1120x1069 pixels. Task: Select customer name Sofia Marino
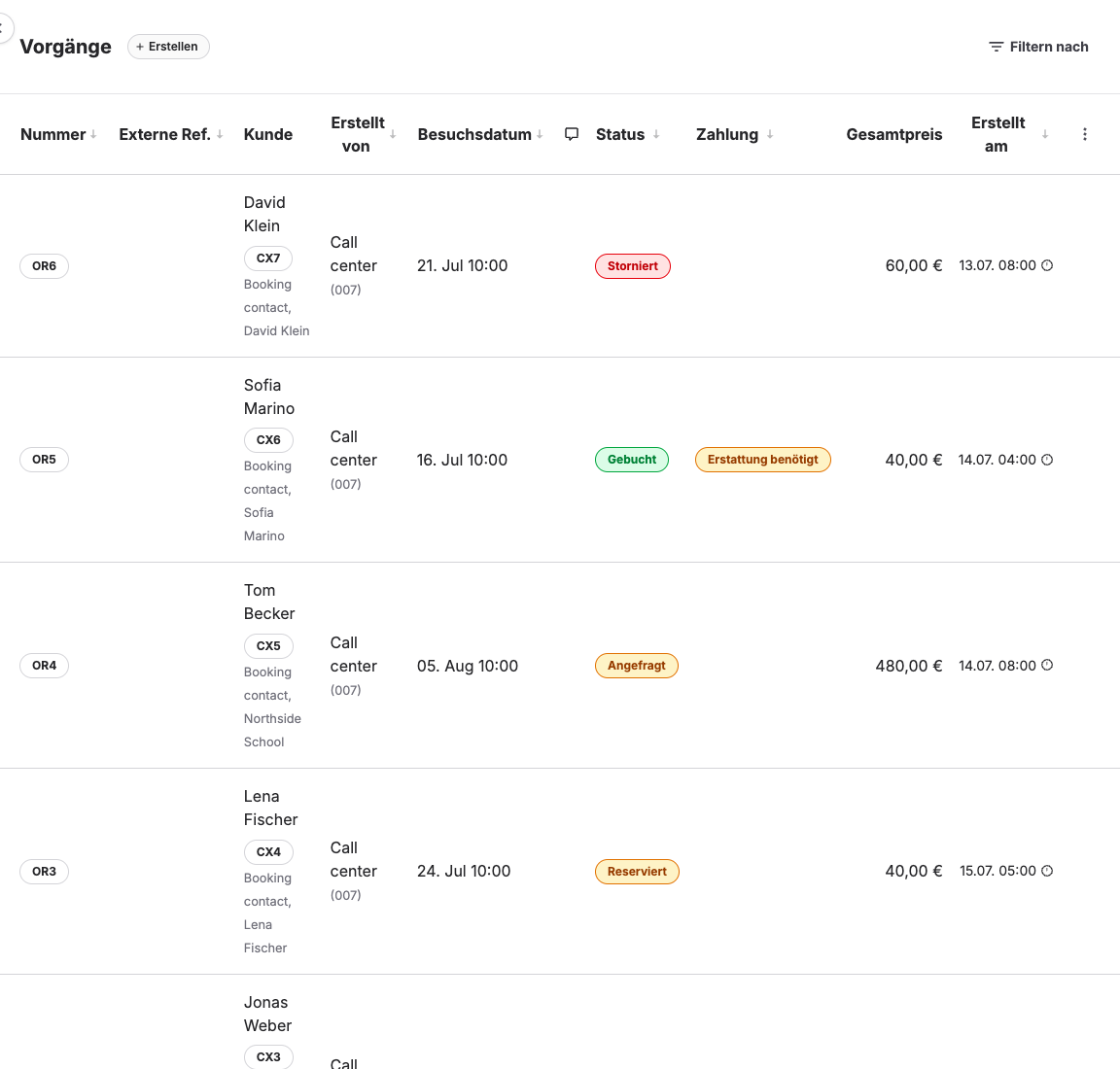[x=269, y=397]
